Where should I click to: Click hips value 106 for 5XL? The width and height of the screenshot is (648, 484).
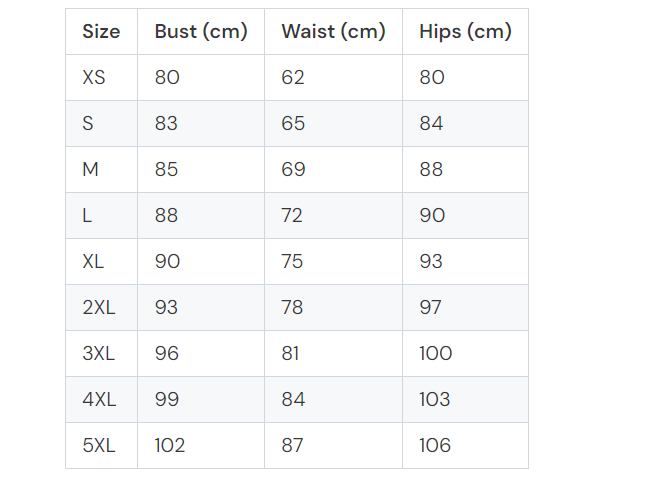[x=436, y=446]
